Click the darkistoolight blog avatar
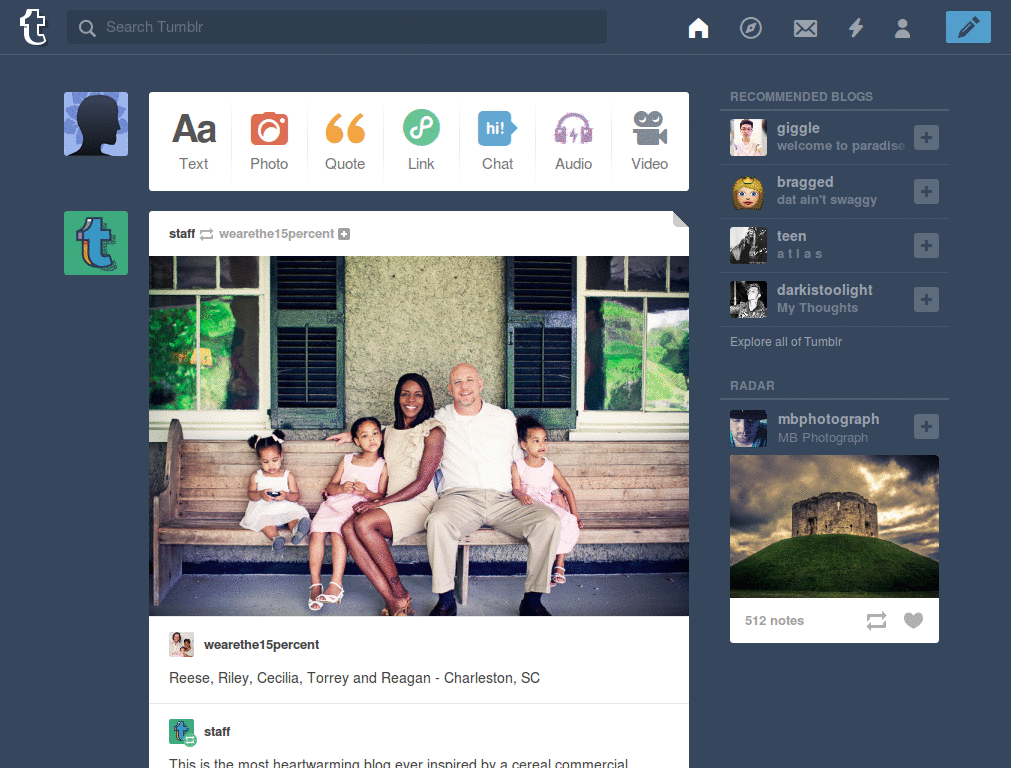This screenshot has height=768, width=1024. tap(748, 299)
